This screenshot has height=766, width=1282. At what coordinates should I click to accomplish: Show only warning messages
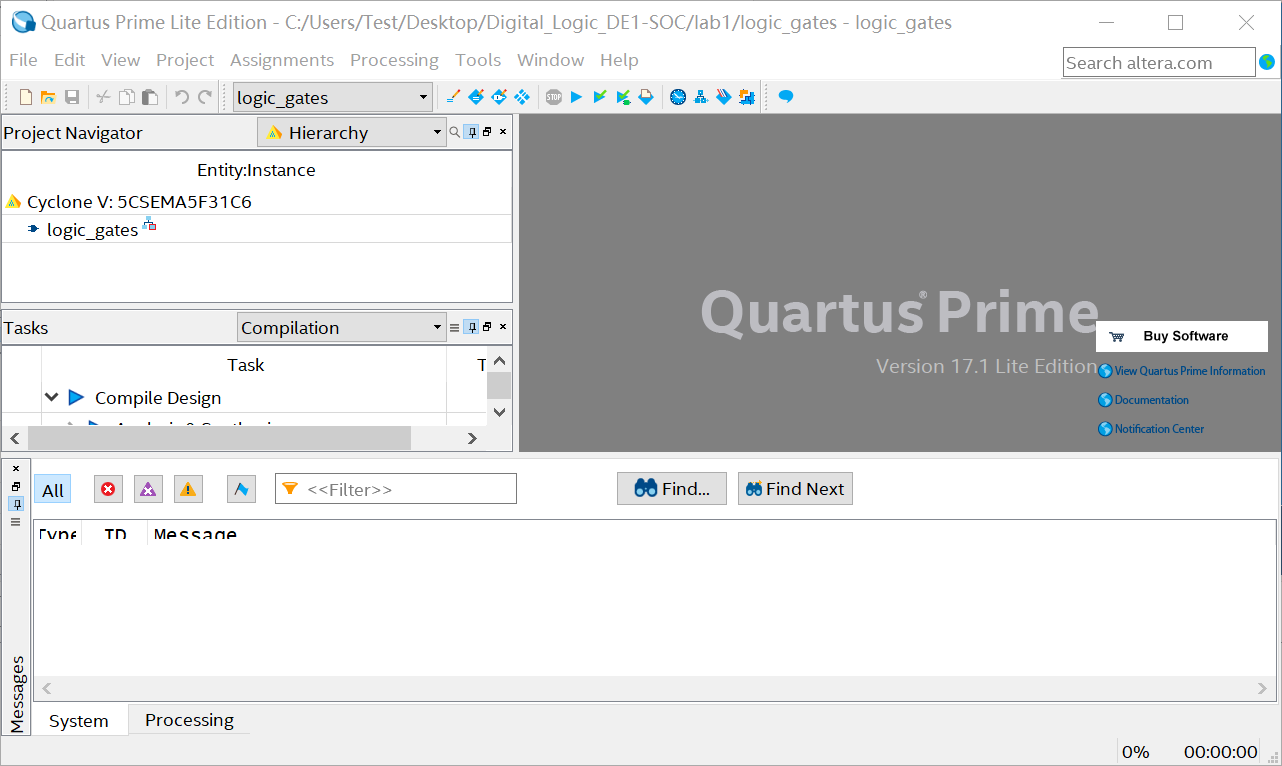coord(188,489)
